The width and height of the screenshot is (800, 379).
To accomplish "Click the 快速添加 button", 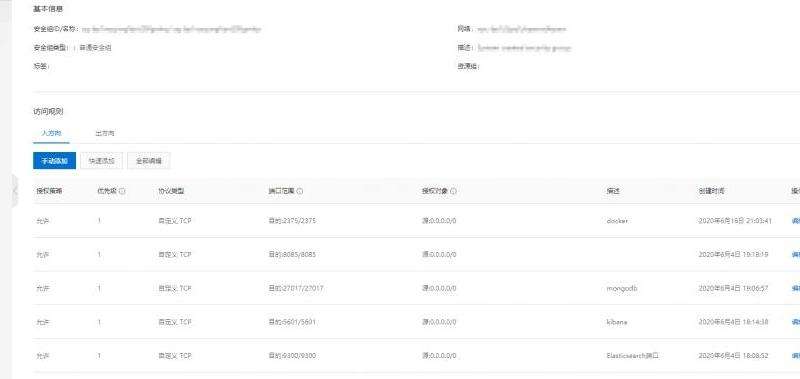I will 102,161.
